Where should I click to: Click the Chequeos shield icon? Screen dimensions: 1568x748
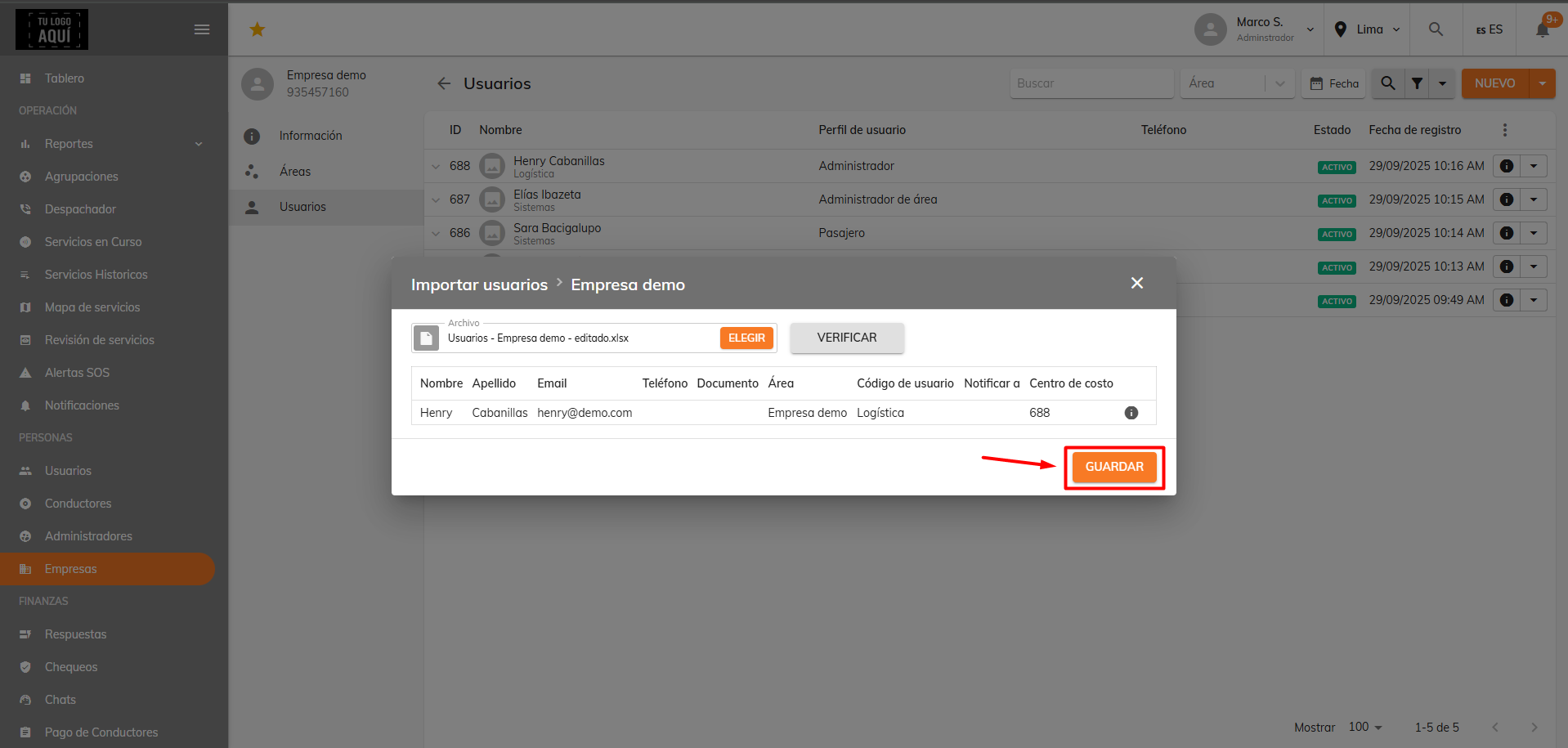point(25,667)
